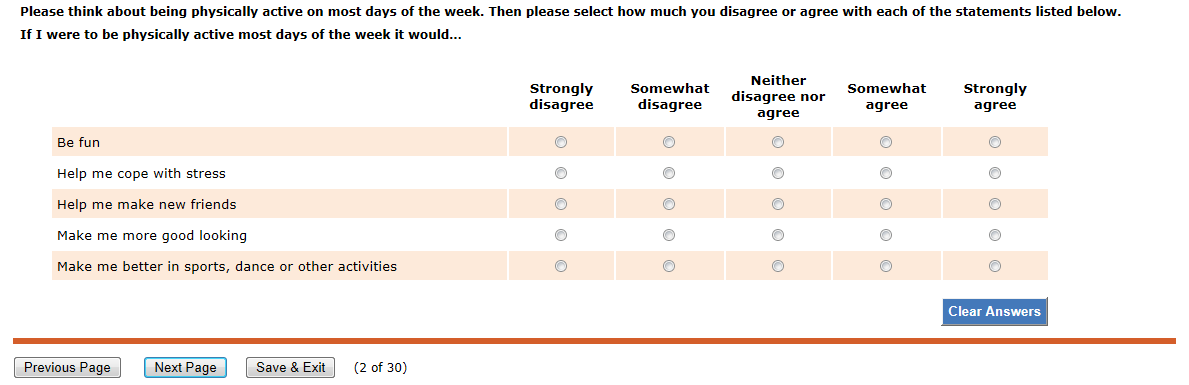Select Somewhat disagree for cope with stress
Image resolution: width=1189 pixels, height=385 pixels.
pyautogui.click(x=669, y=174)
